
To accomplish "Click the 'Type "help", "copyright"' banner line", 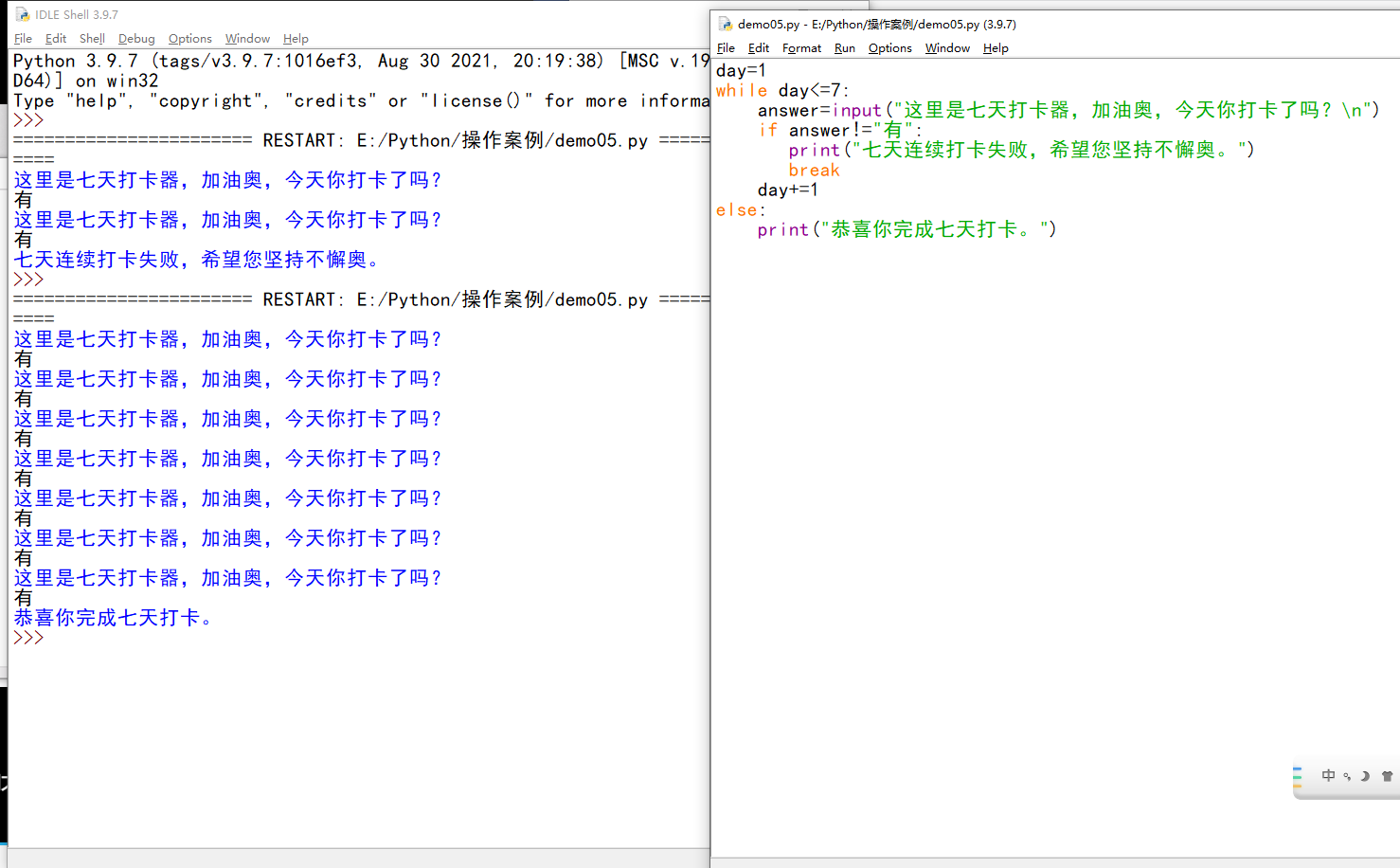I will coord(362,101).
